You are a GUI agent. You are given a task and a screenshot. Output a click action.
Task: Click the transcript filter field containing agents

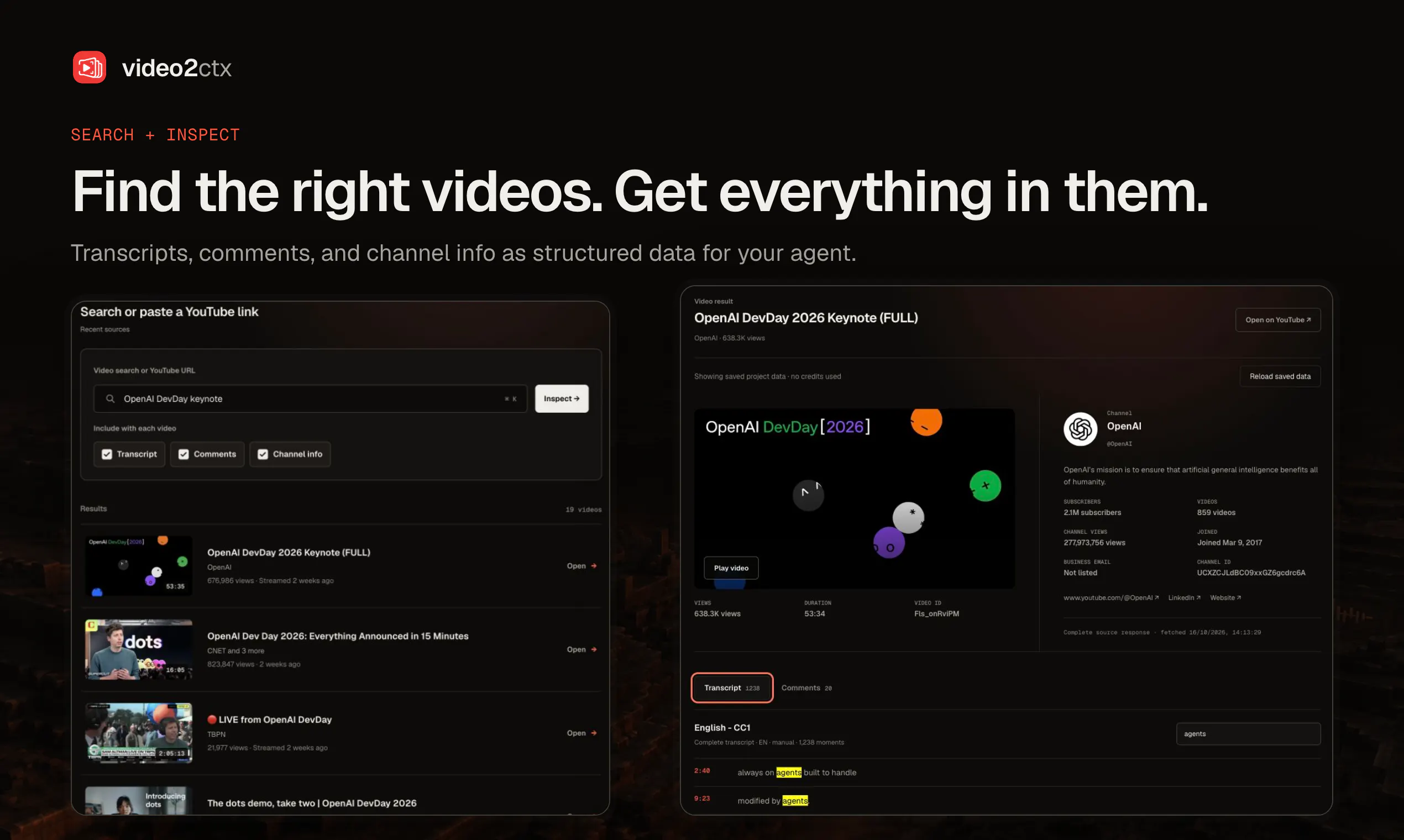tap(1248, 733)
